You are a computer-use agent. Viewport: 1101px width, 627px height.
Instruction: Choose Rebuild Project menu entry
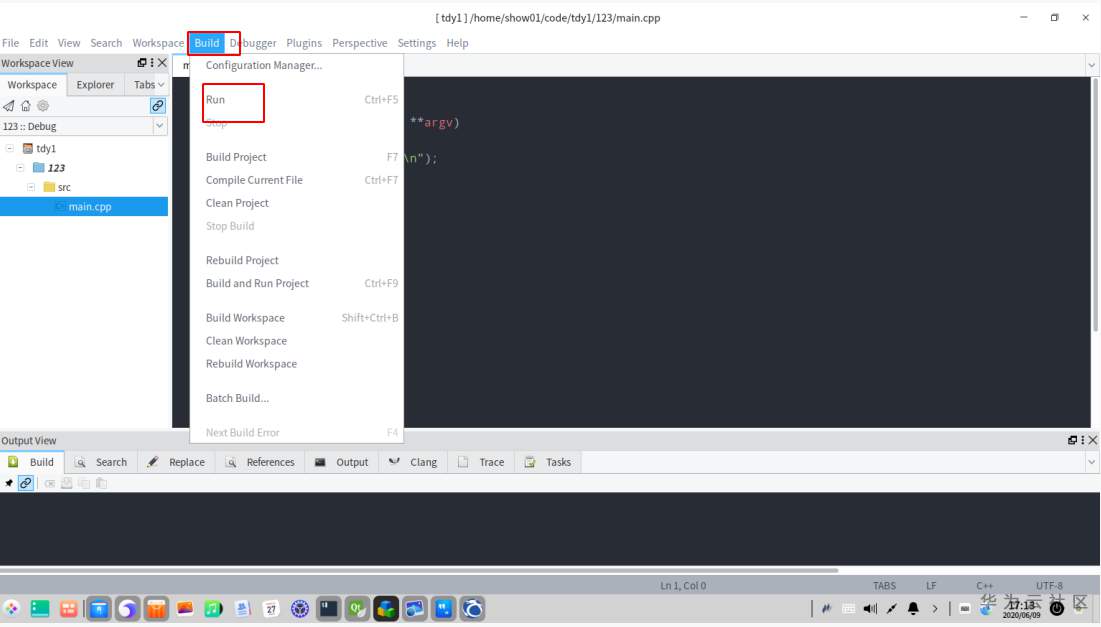click(297, 260)
